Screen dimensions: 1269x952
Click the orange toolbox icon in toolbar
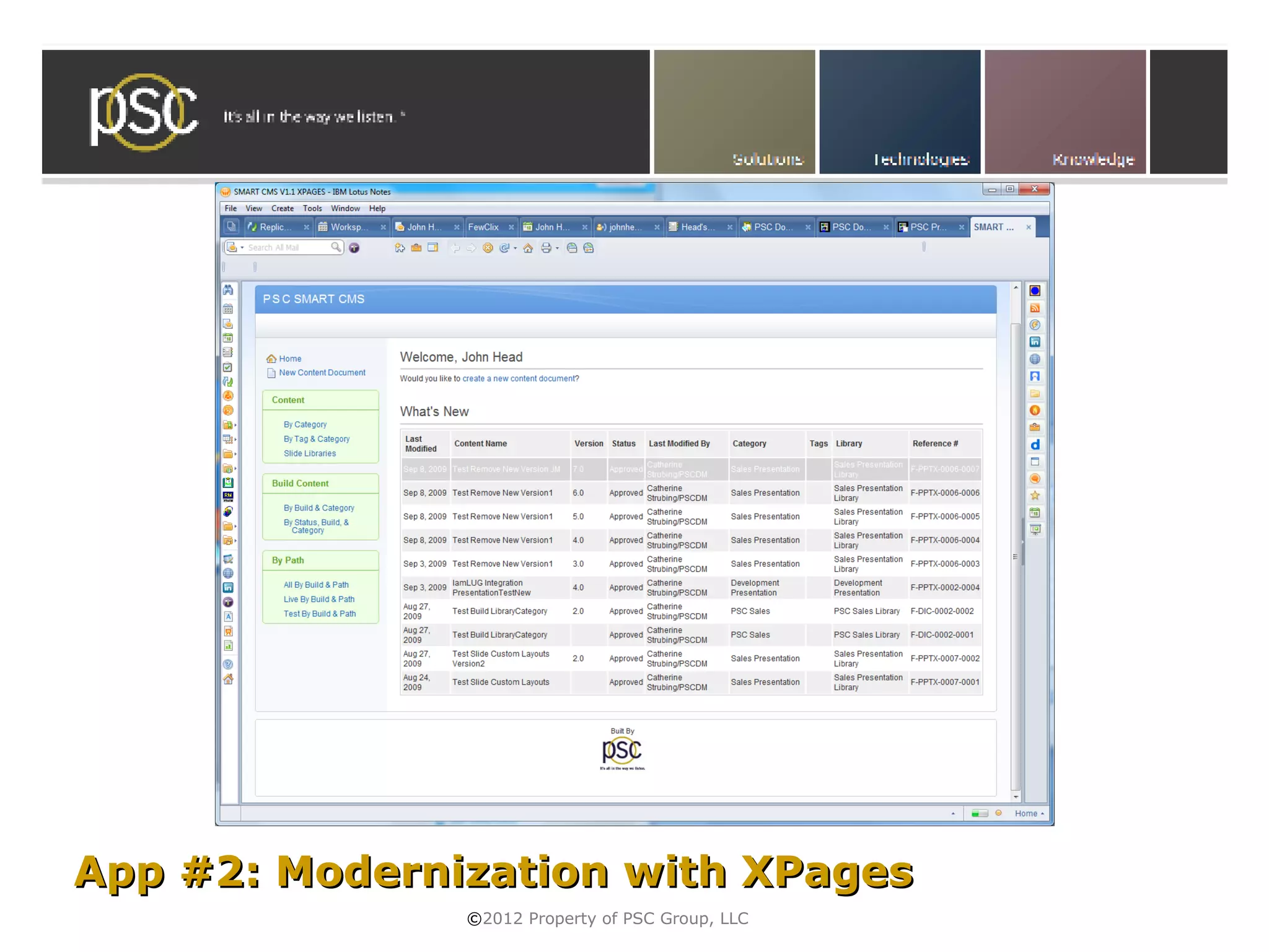[x=416, y=248]
